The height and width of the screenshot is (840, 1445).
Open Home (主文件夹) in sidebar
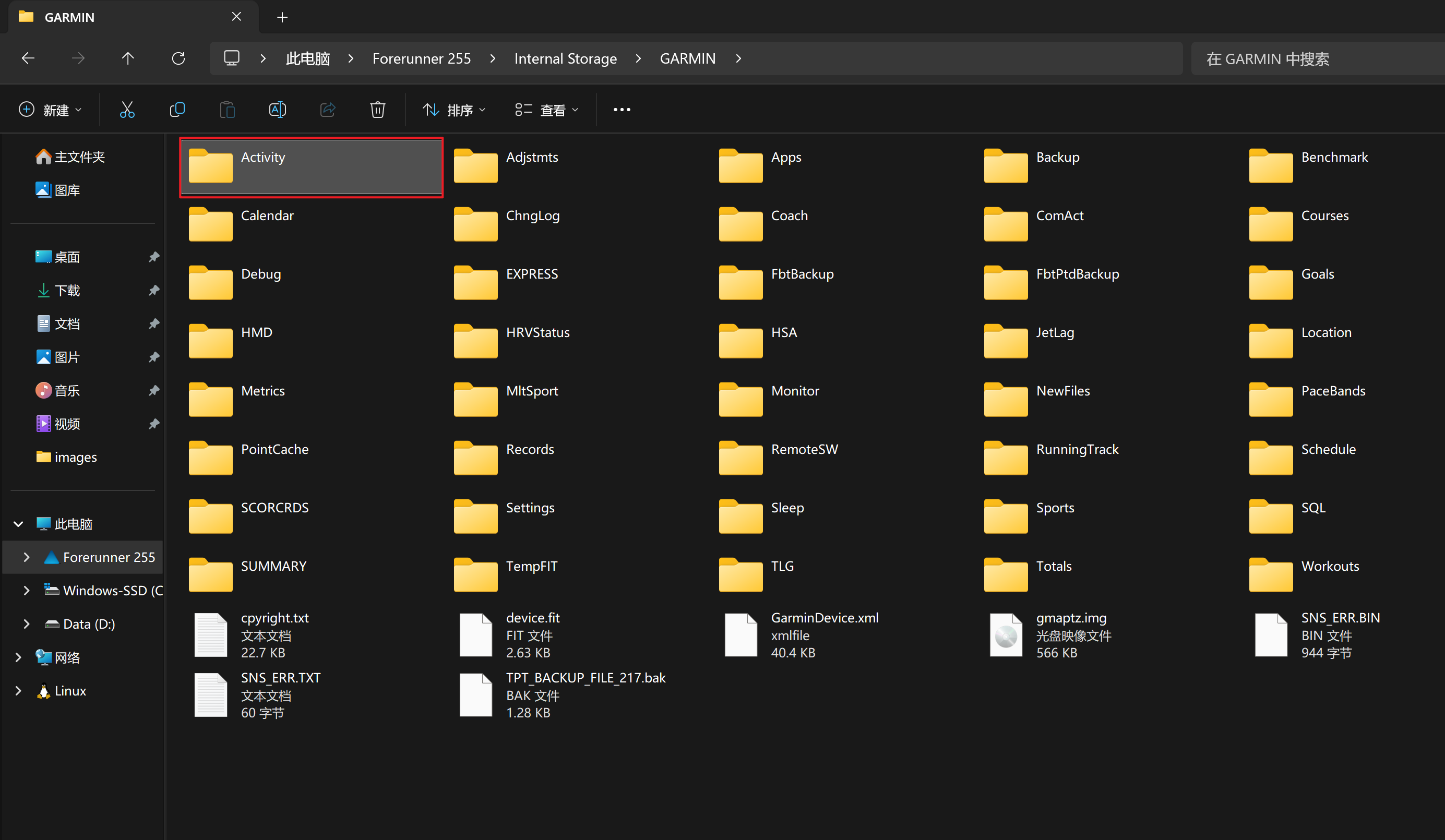click(70, 157)
